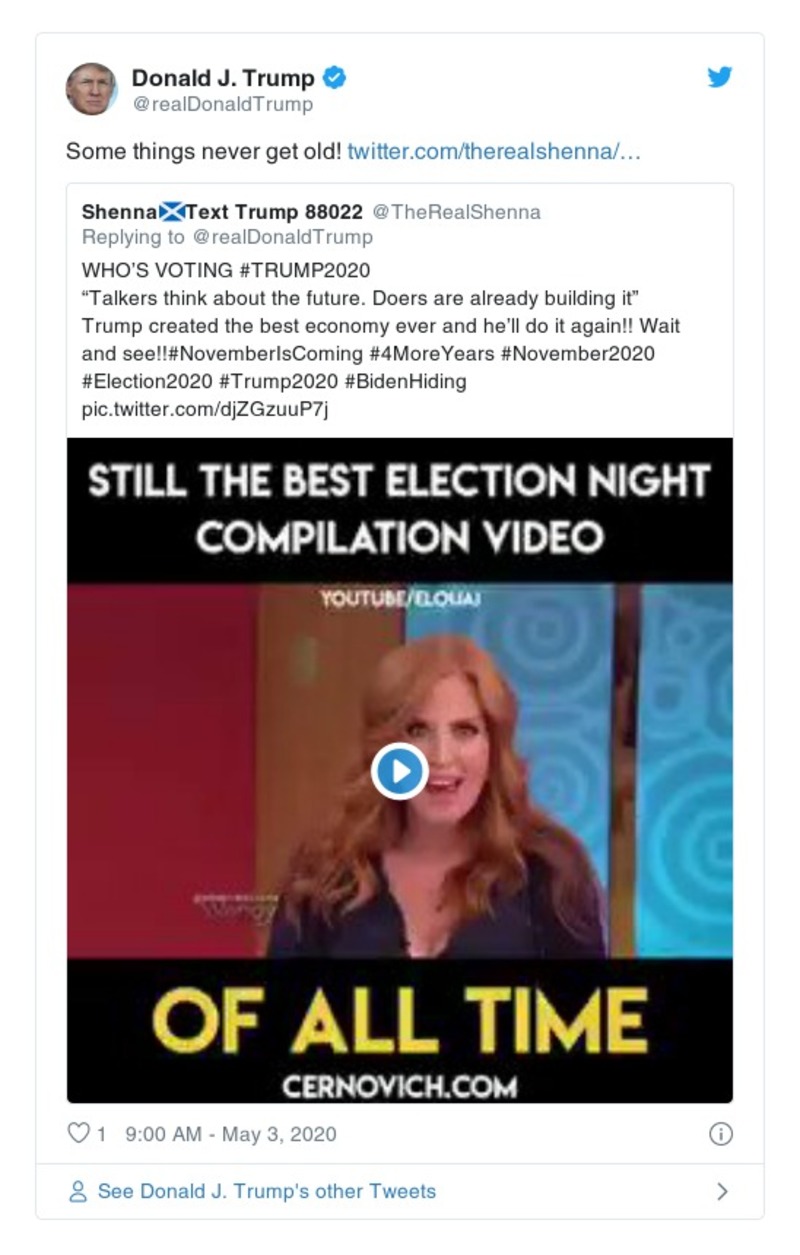
Task: Follow the #Election2020 hashtag link
Action: coord(147,382)
